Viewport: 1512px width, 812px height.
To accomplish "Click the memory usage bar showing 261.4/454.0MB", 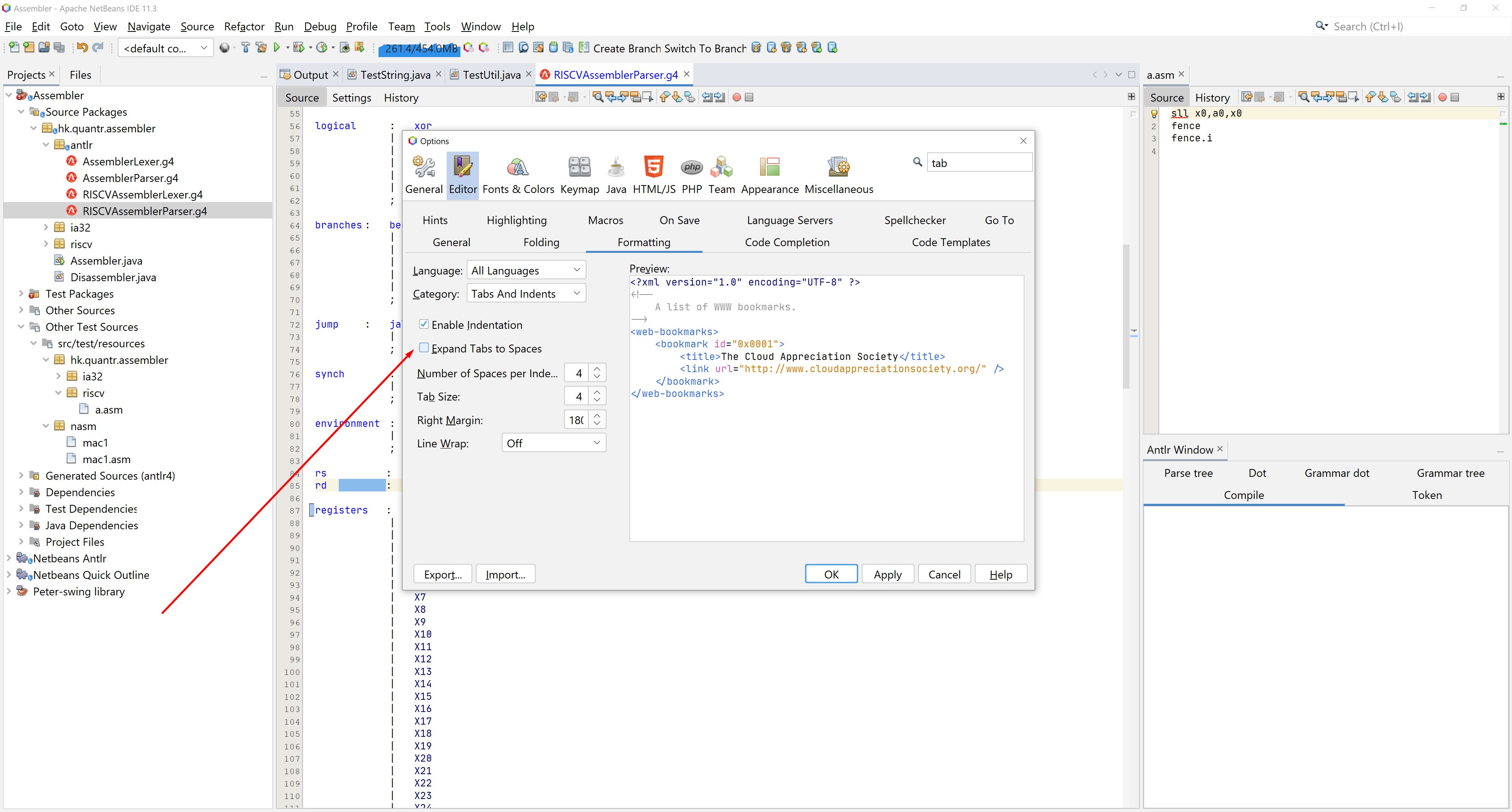I will coord(420,48).
